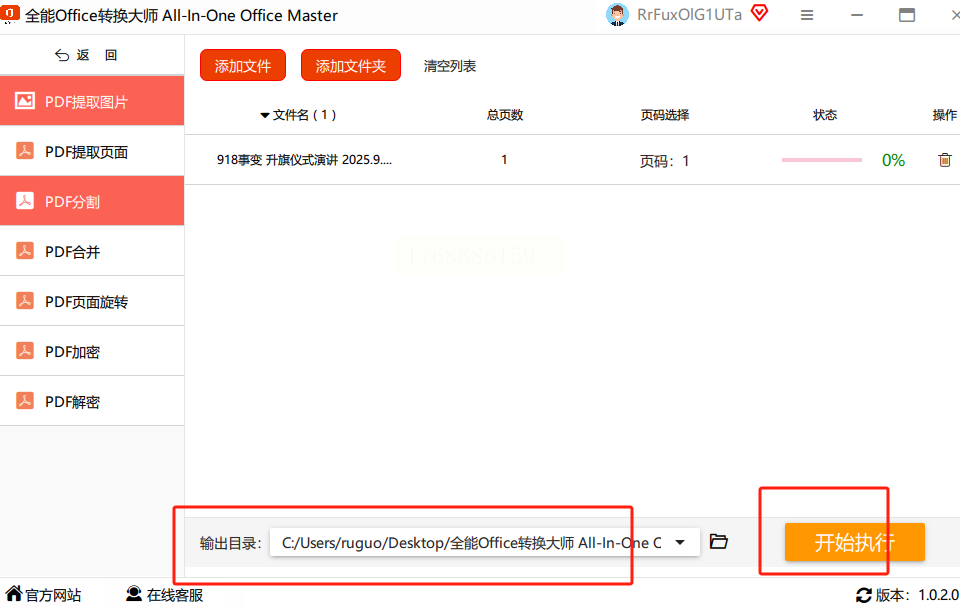Viewport: 960px width, 616px height.
Task: Click the total pages value 1
Action: pos(504,160)
